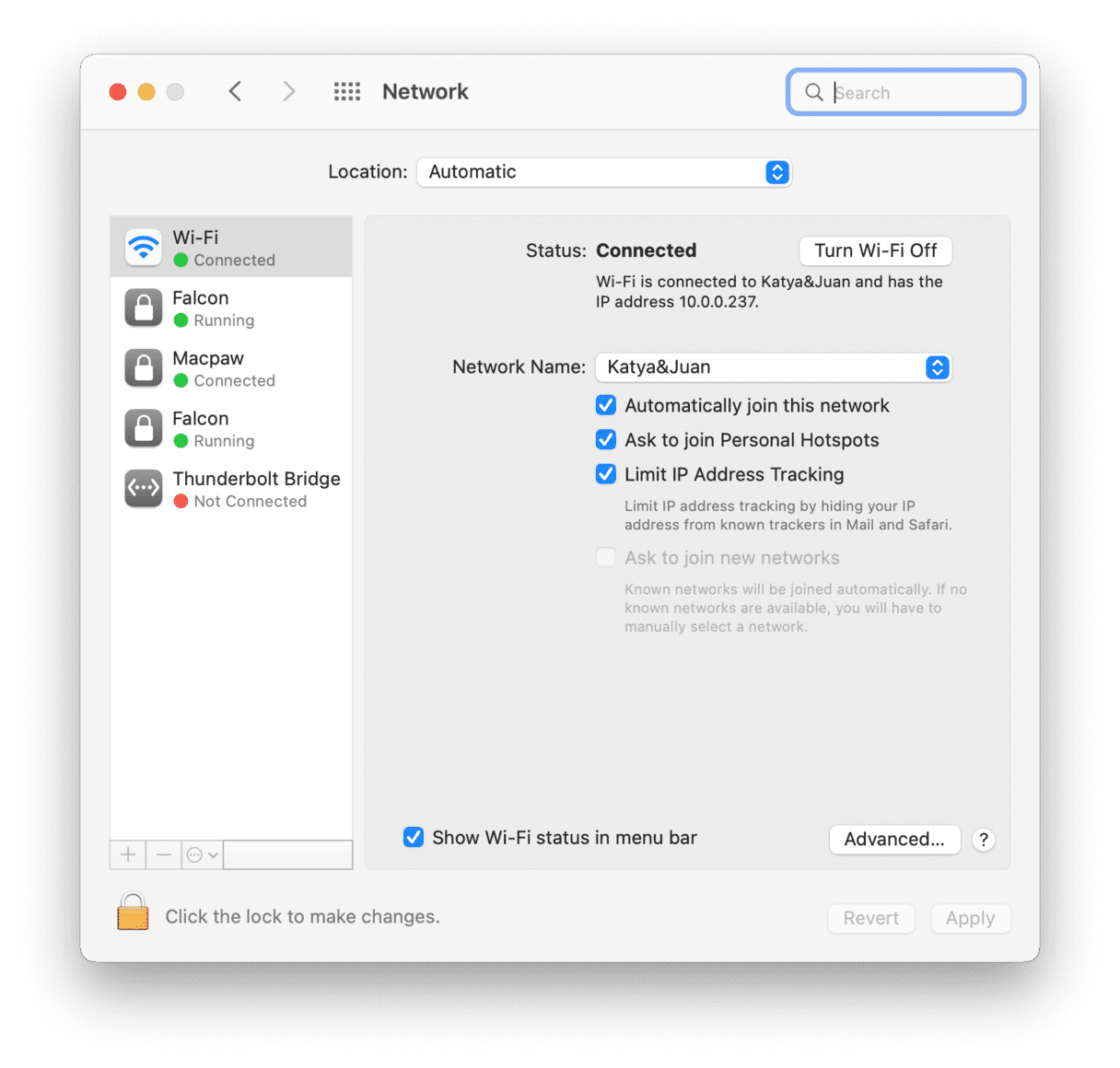Click 'Click the lock to make changes' text

tap(302, 916)
